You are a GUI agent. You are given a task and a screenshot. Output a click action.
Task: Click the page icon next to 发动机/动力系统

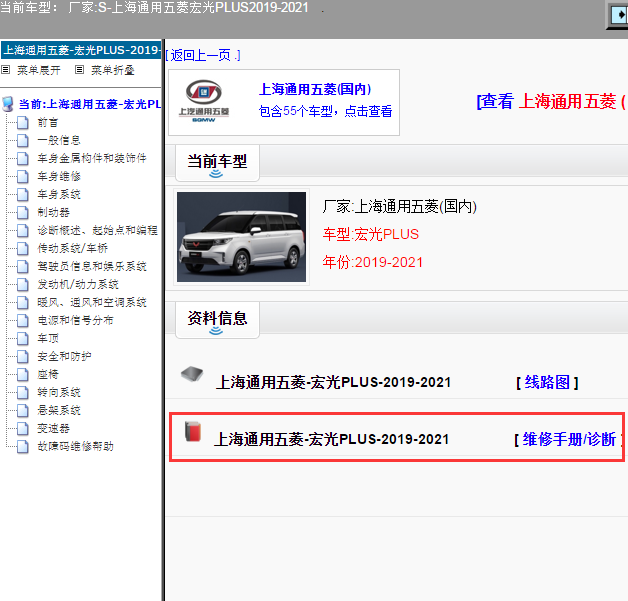pyautogui.click(x=23, y=284)
